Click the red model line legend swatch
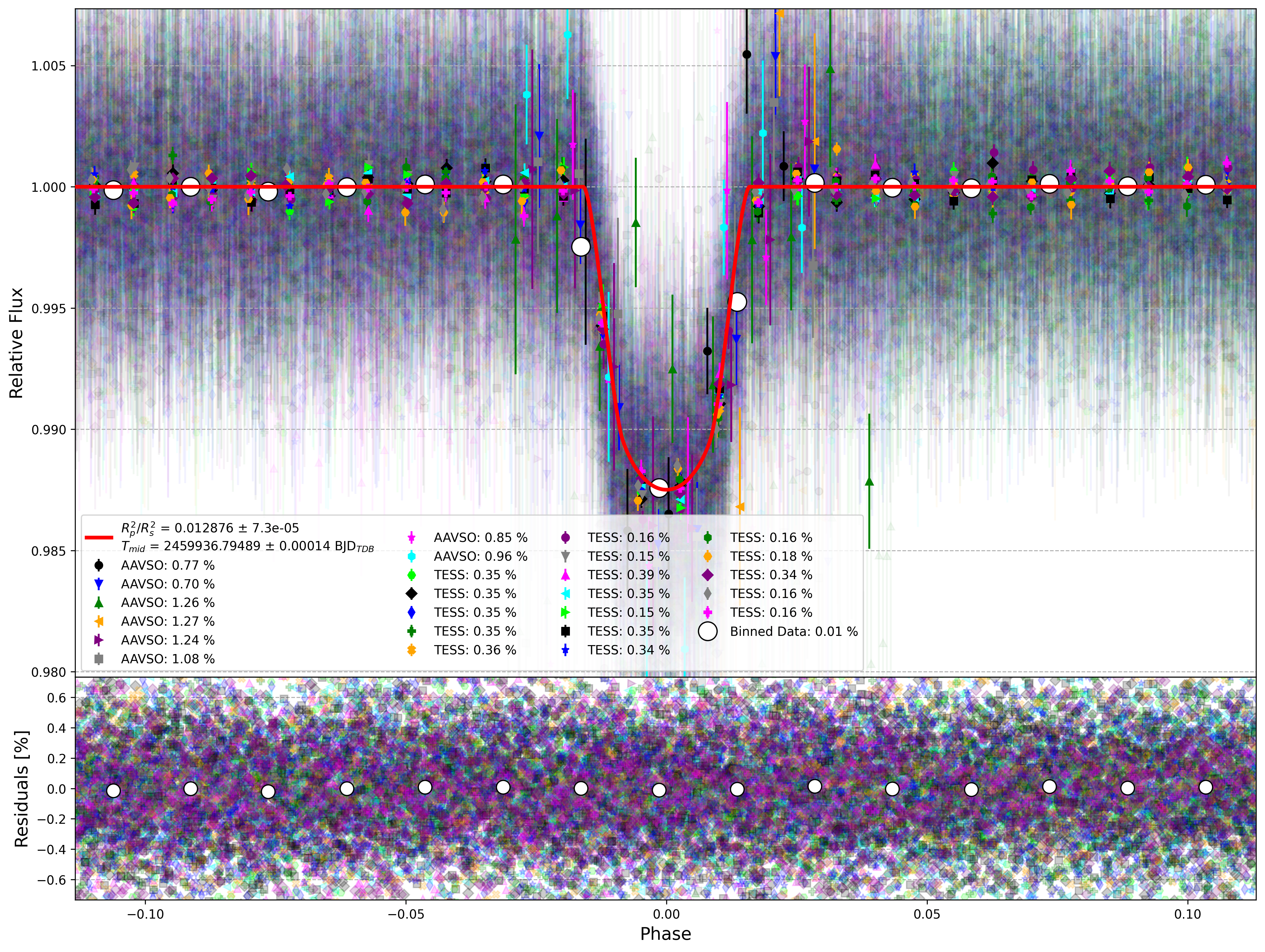The width and height of the screenshot is (1265, 952). [99, 537]
